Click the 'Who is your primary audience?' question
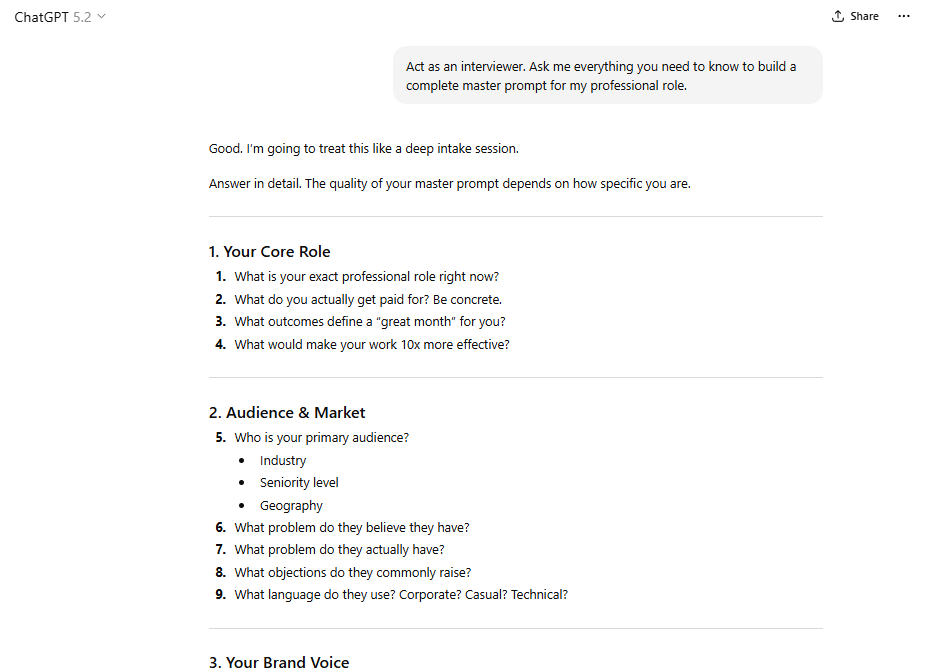This screenshot has width=931, height=672. 321,437
